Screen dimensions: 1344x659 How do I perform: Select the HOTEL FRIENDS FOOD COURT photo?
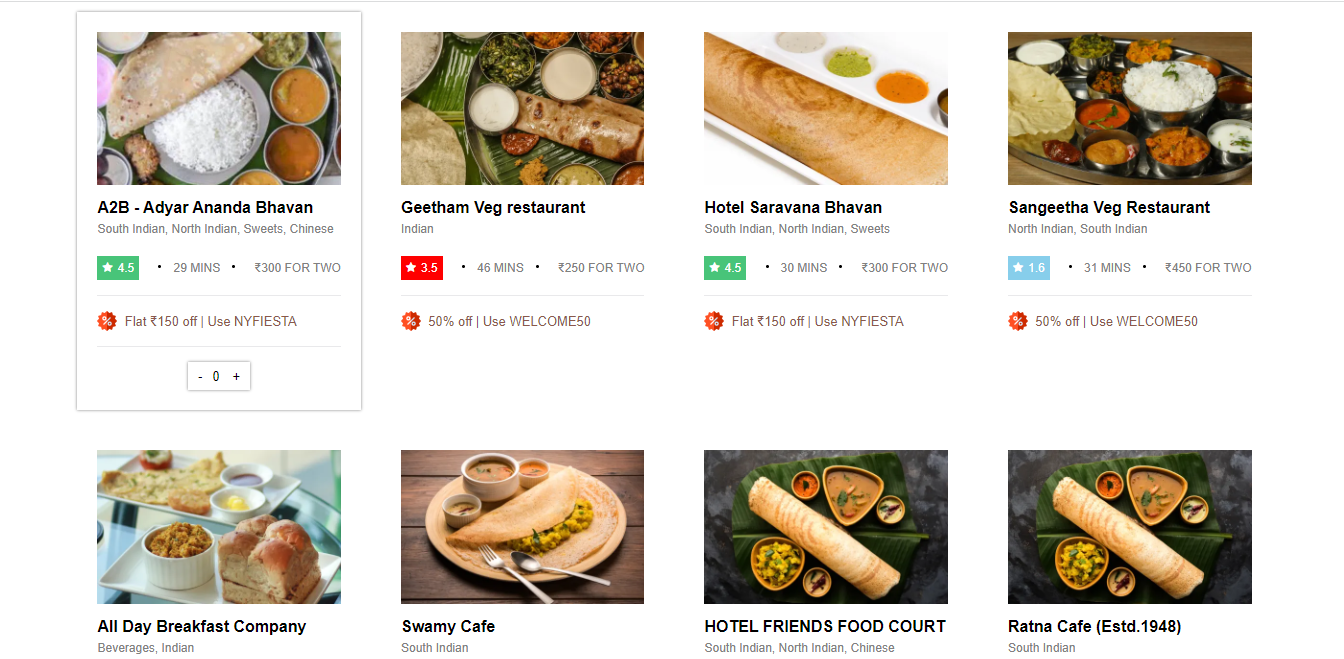826,527
